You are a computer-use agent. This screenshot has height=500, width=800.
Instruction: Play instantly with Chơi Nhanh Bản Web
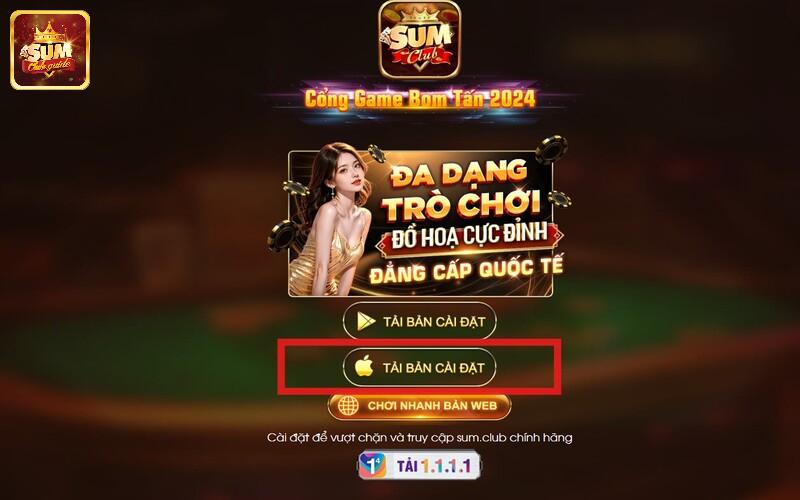point(419,406)
